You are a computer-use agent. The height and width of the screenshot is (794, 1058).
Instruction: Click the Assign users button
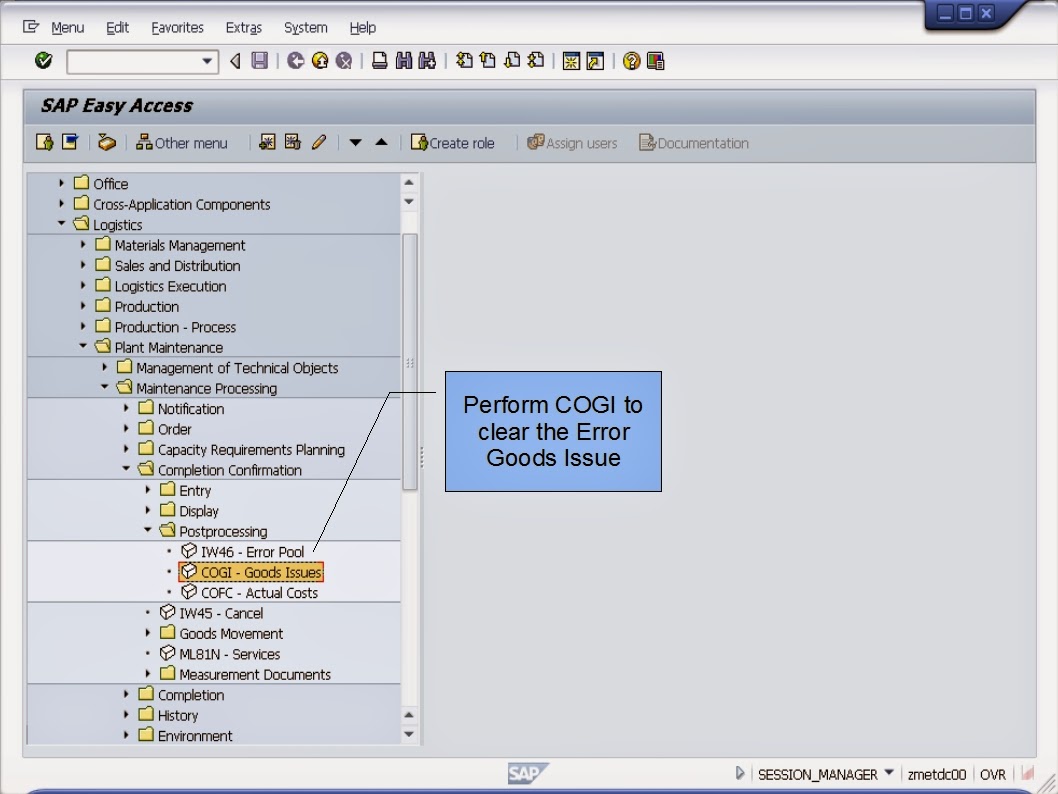click(x=572, y=143)
